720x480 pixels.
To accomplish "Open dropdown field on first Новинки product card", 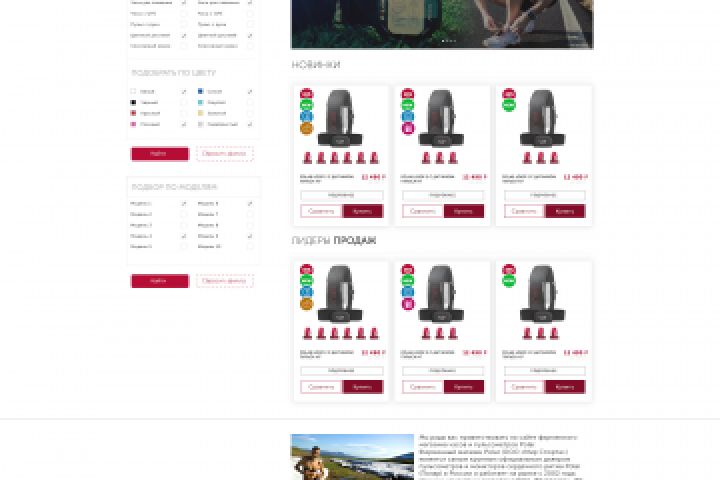I will pyautogui.click(x=342, y=195).
